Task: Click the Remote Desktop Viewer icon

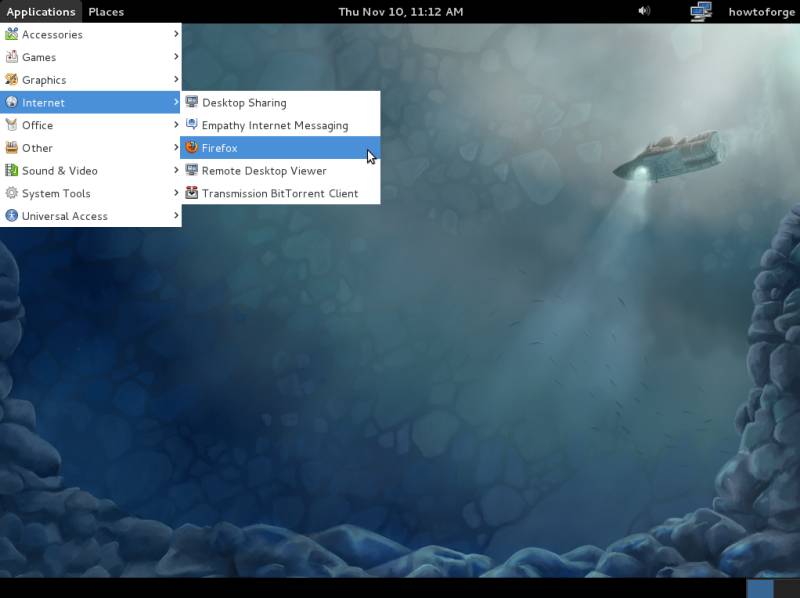Action: (191, 170)
